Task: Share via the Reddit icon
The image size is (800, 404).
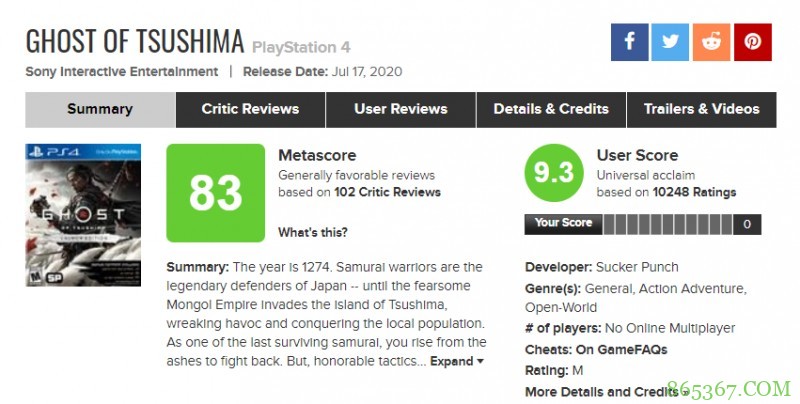Action: (x=711, y=41)
